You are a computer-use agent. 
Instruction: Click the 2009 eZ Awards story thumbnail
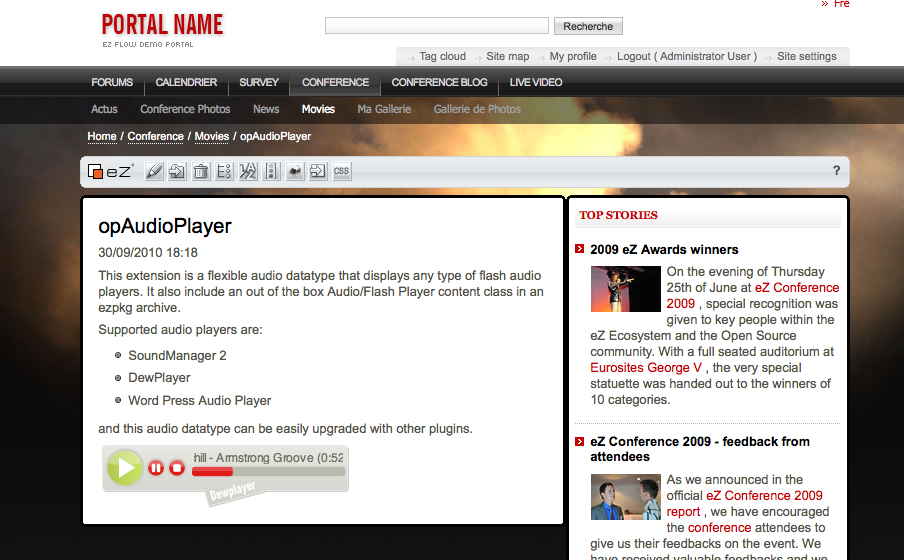click(x=625, y=289)
